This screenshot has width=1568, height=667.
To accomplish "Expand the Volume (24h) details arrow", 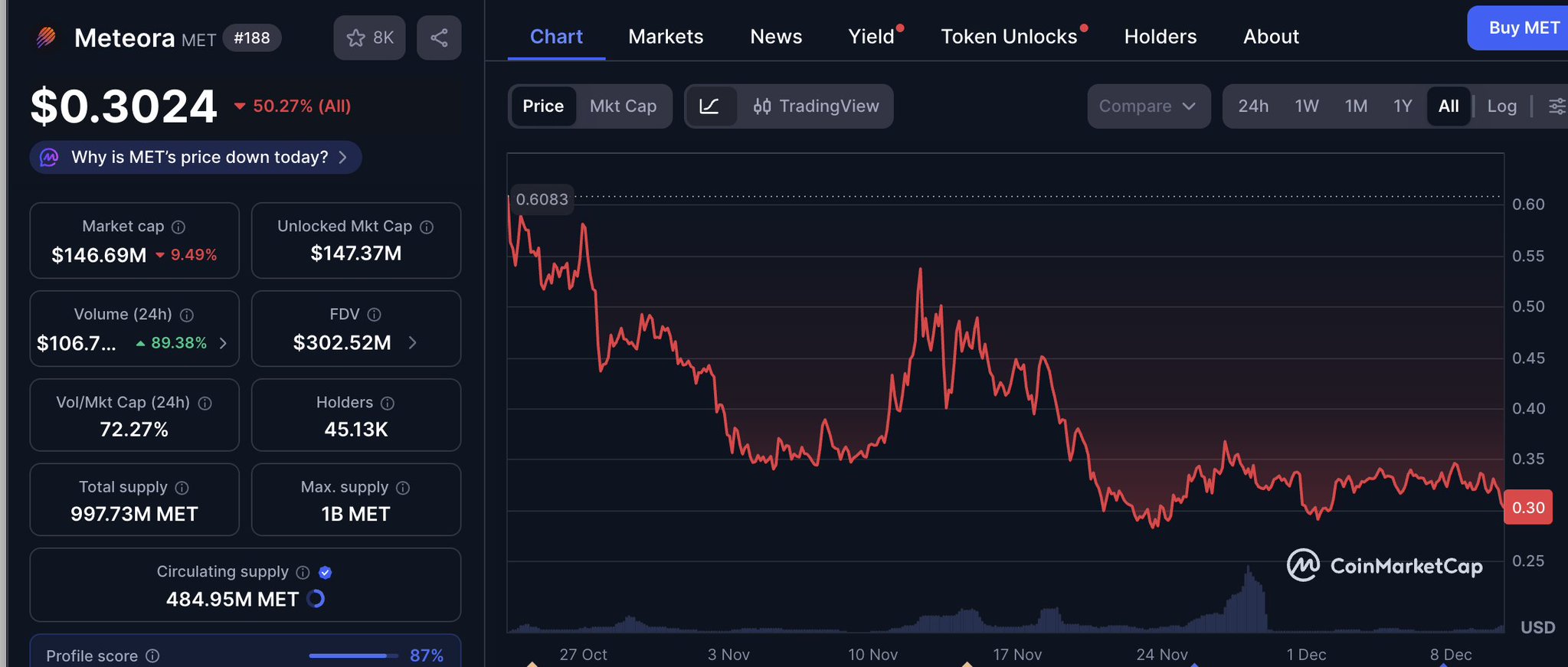I will coord(223,343).
